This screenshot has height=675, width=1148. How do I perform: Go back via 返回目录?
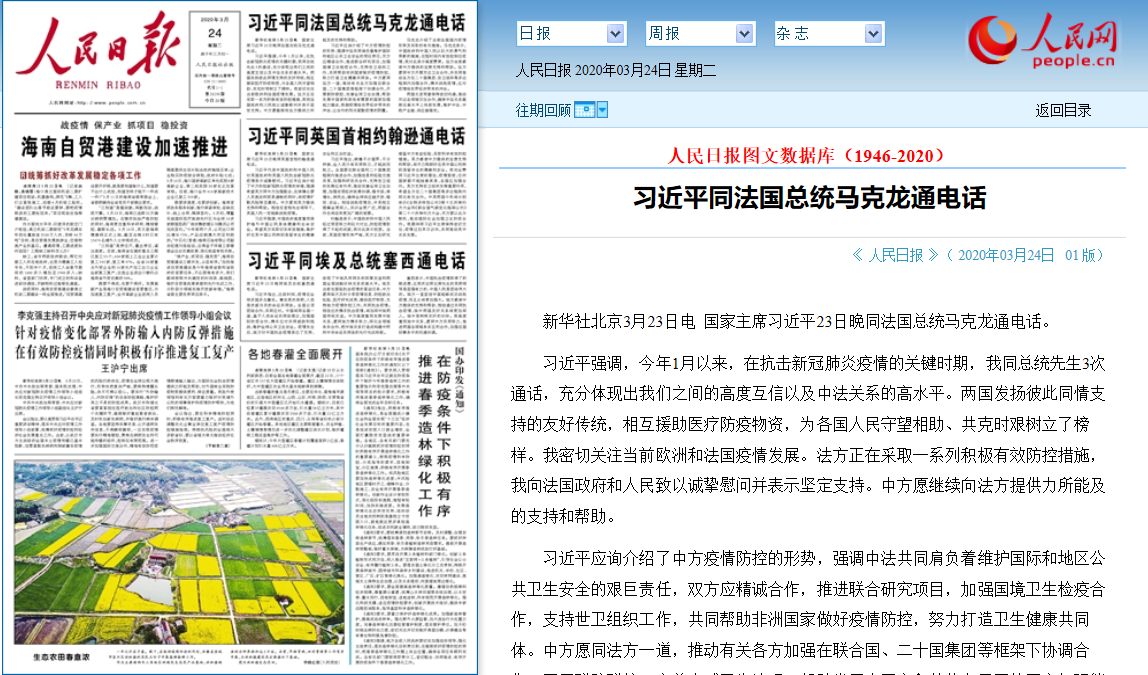coord(1063,110)
